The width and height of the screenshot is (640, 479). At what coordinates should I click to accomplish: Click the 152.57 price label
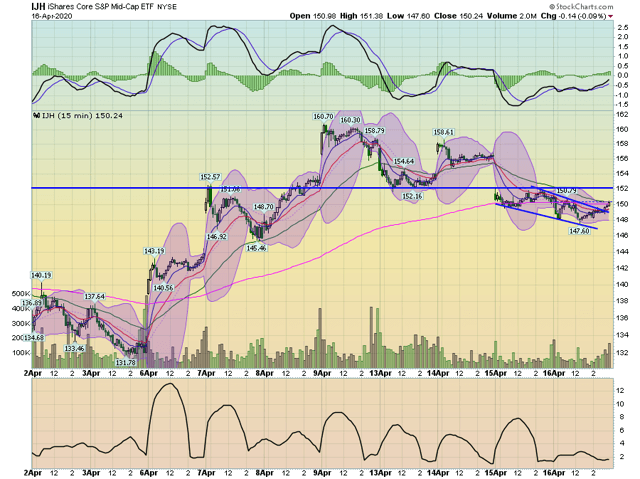point(210,177)
